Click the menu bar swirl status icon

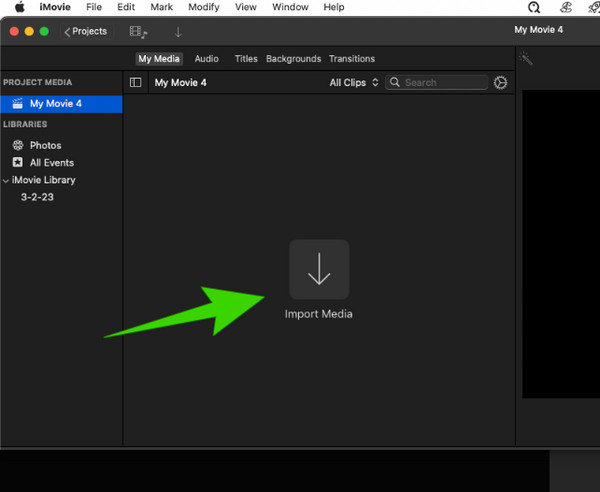[566, 7]
